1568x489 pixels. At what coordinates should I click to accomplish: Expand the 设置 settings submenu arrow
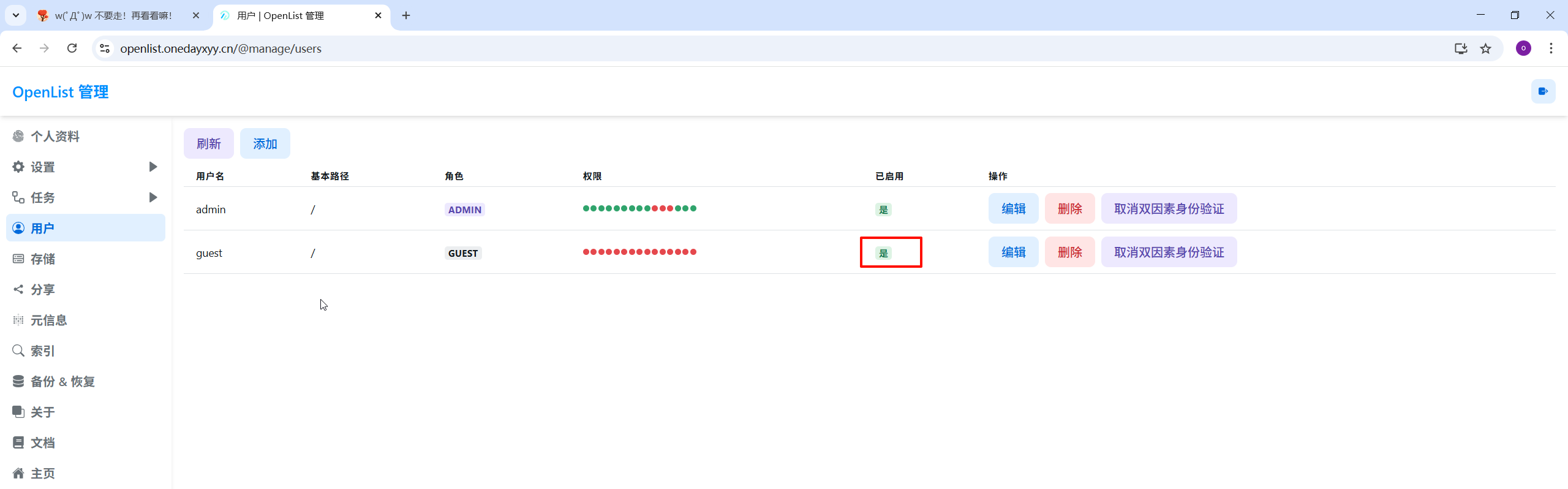(x=153, y=167)
